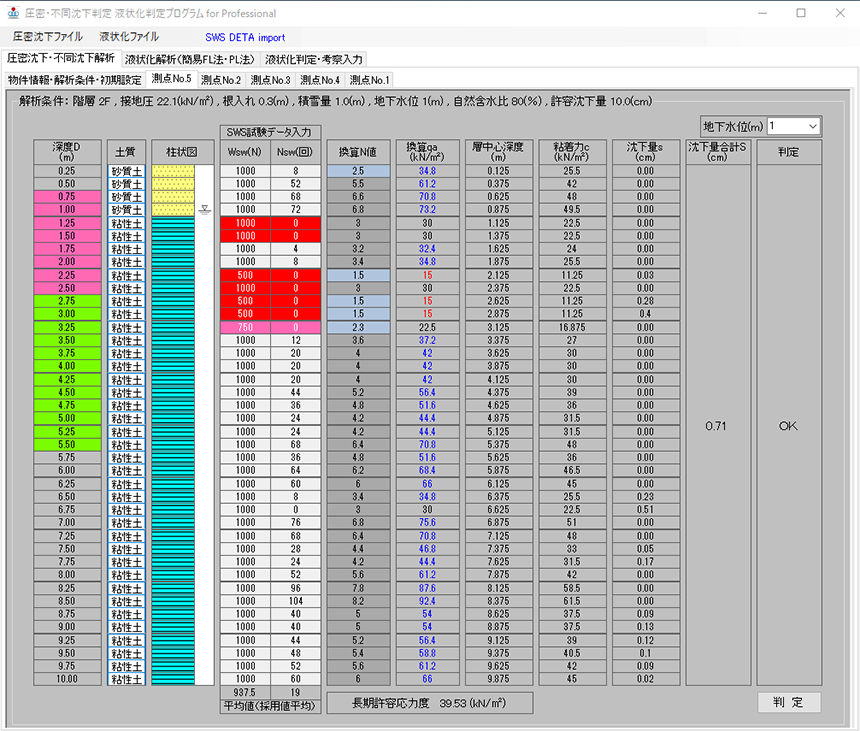Click the pink depth cell 0.75
860x731 pixels.
[67, 196]
